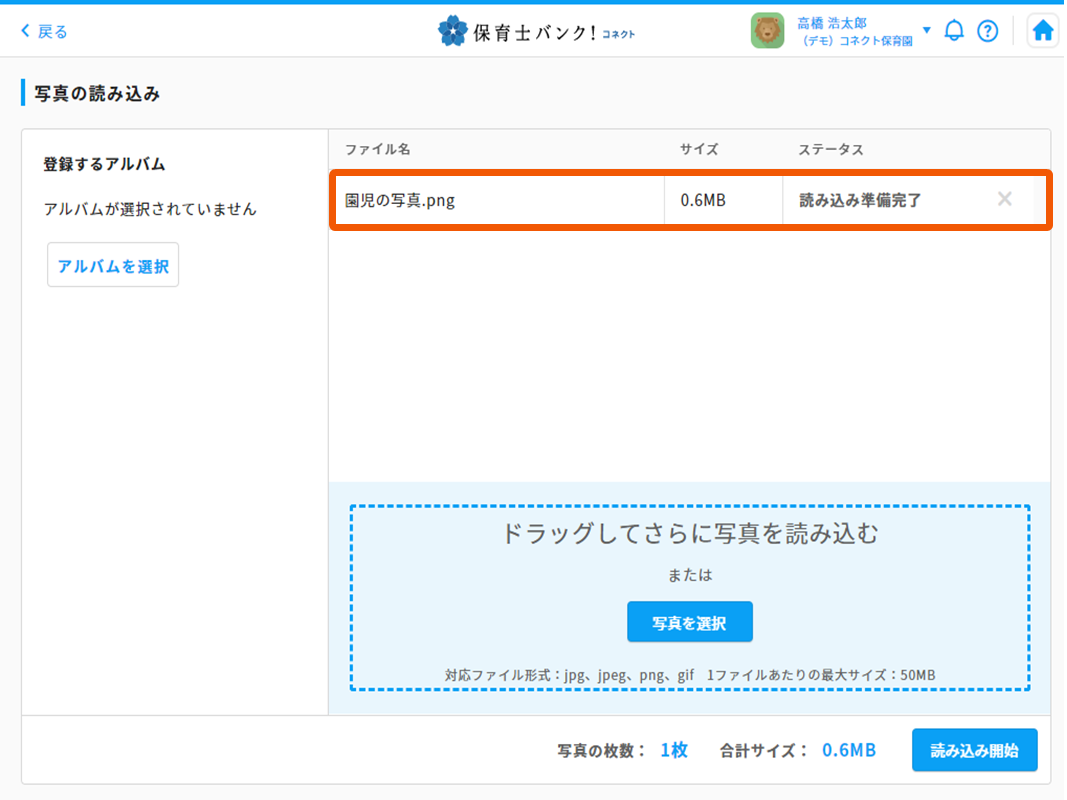Click the 戻る back link text

pyautogui.click(x=53, y=32)
